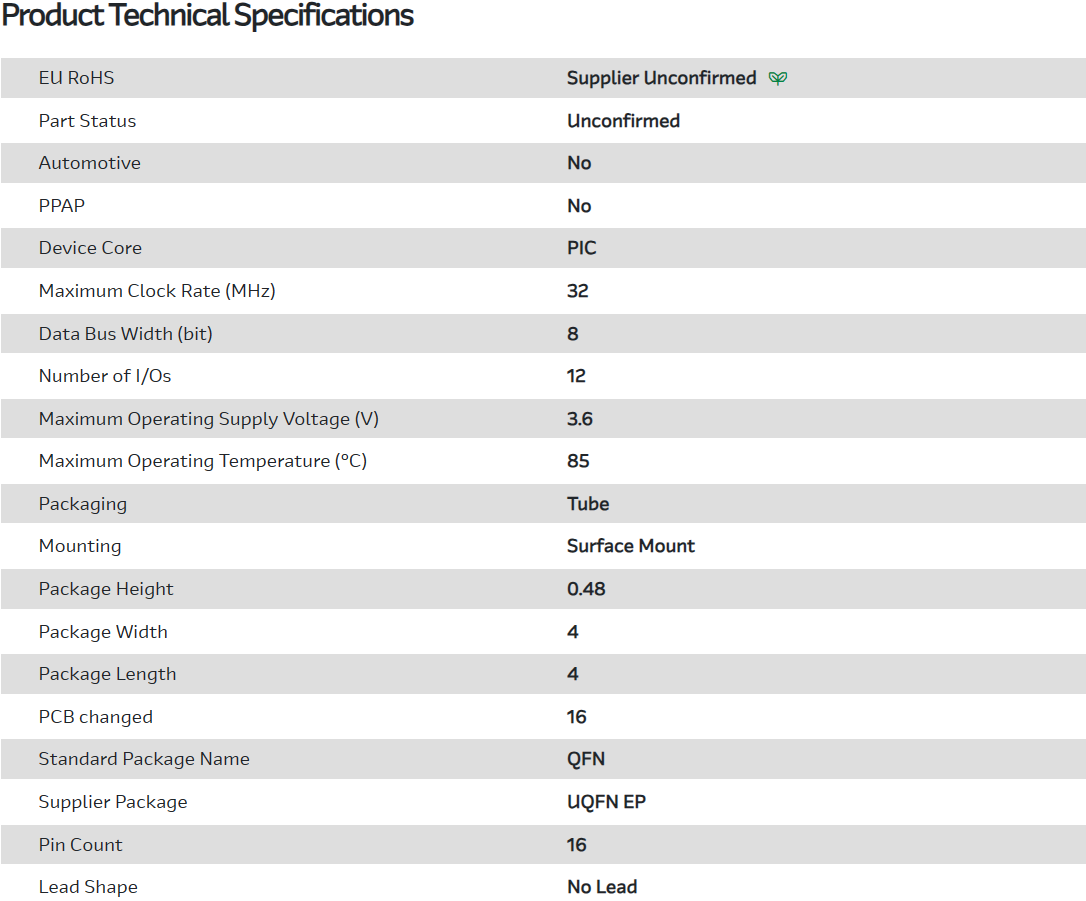Click the Number of I/Os label
The height and width of the screenshot is (901, 1086).
coord(105,376)
